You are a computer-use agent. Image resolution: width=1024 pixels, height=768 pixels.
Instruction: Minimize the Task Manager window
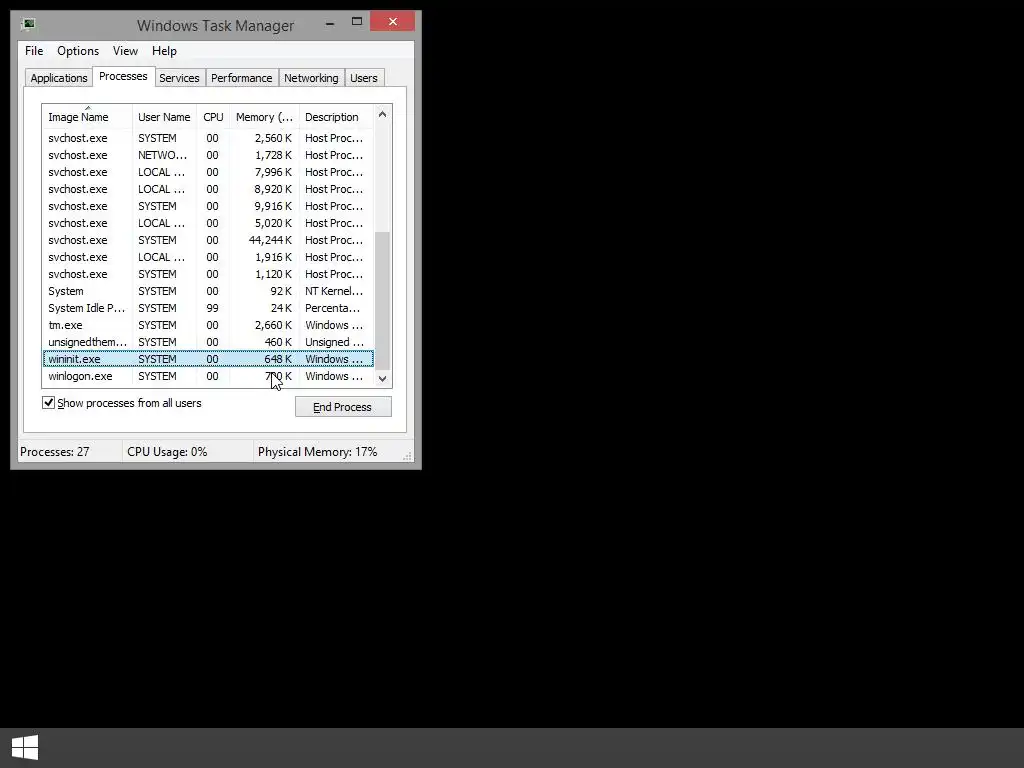(330, 22)
